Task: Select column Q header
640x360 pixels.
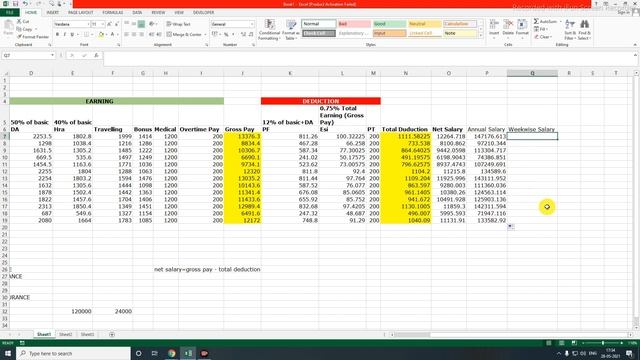Action: (x=532, y=73)
